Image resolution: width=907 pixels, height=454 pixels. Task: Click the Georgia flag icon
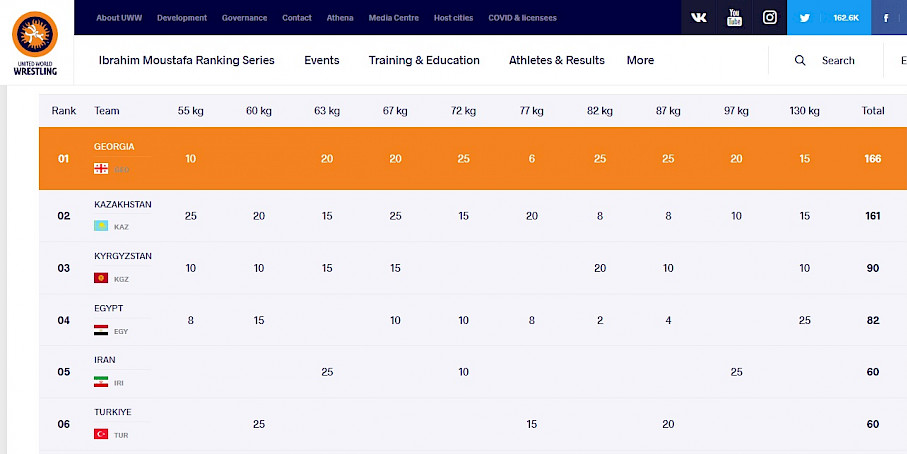tap(101, 169)
